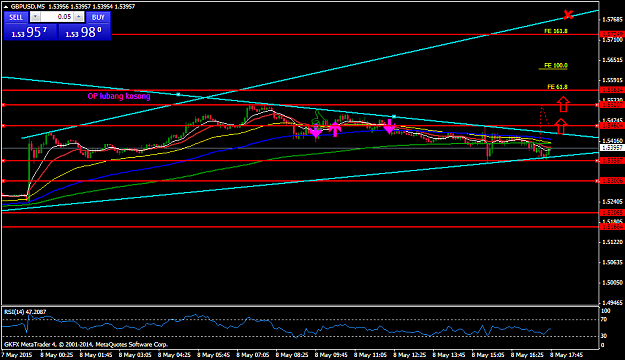625x360 pixels.
Task: Increase lot size with the up arrow
Action: tap(79, 17)
